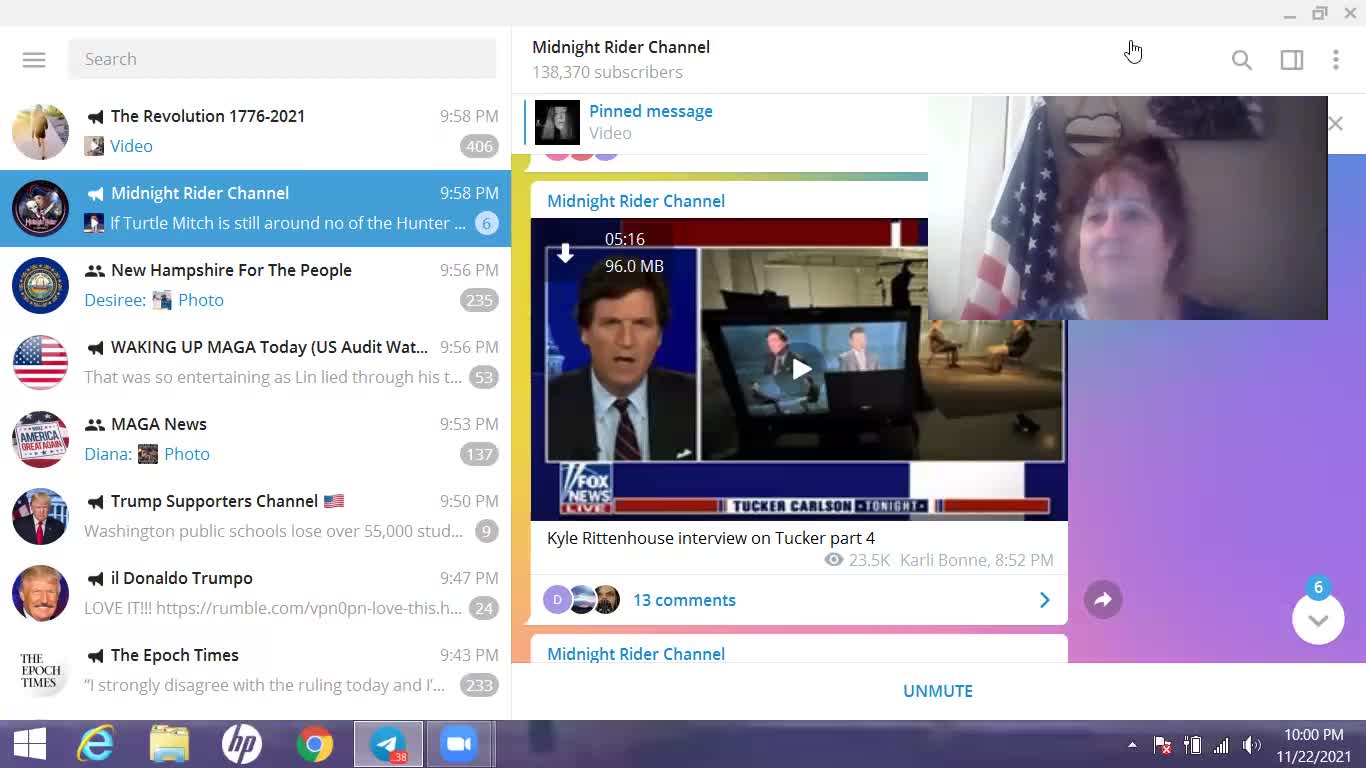
Task: Click the UNMUTE button
Action: point(938,691)
